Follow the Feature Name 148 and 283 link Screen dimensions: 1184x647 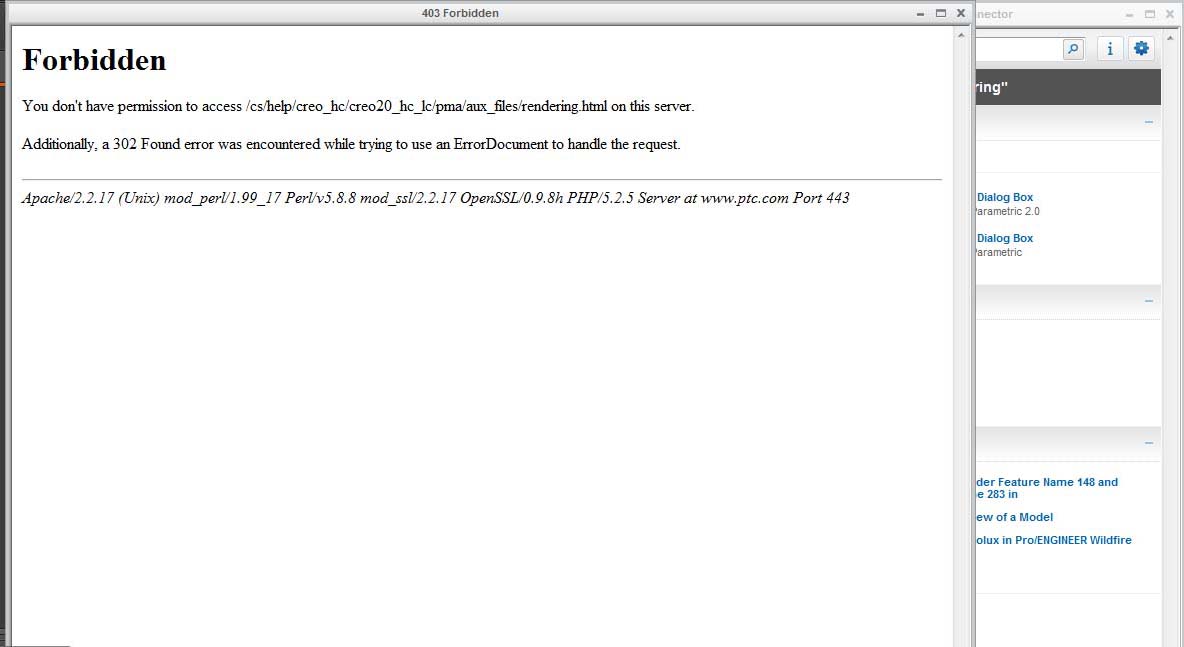pyautogui.click(x=1045, y=482)
